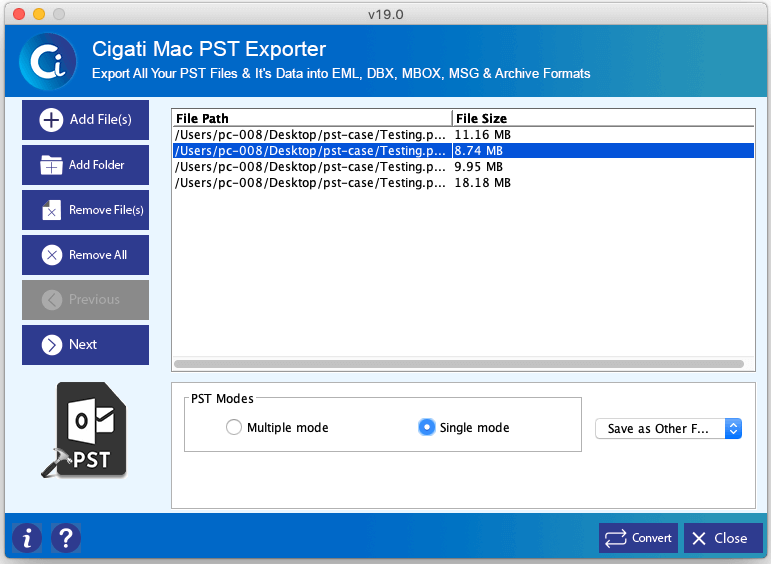Select the file row sized 9.95 MB
This screenshot has height=564, width=771.
point(463,167)
